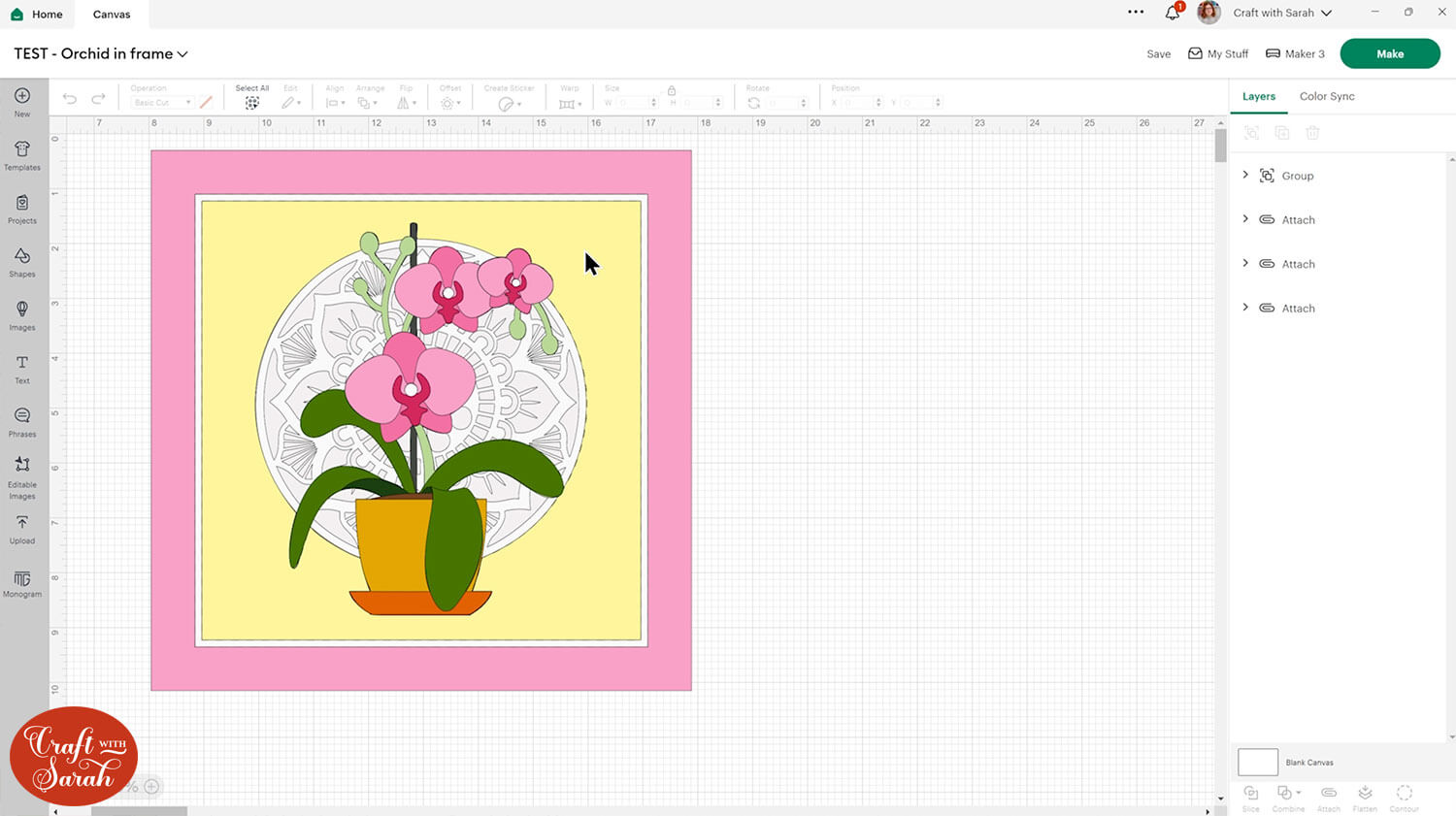Expand the Group layer

1245,176
